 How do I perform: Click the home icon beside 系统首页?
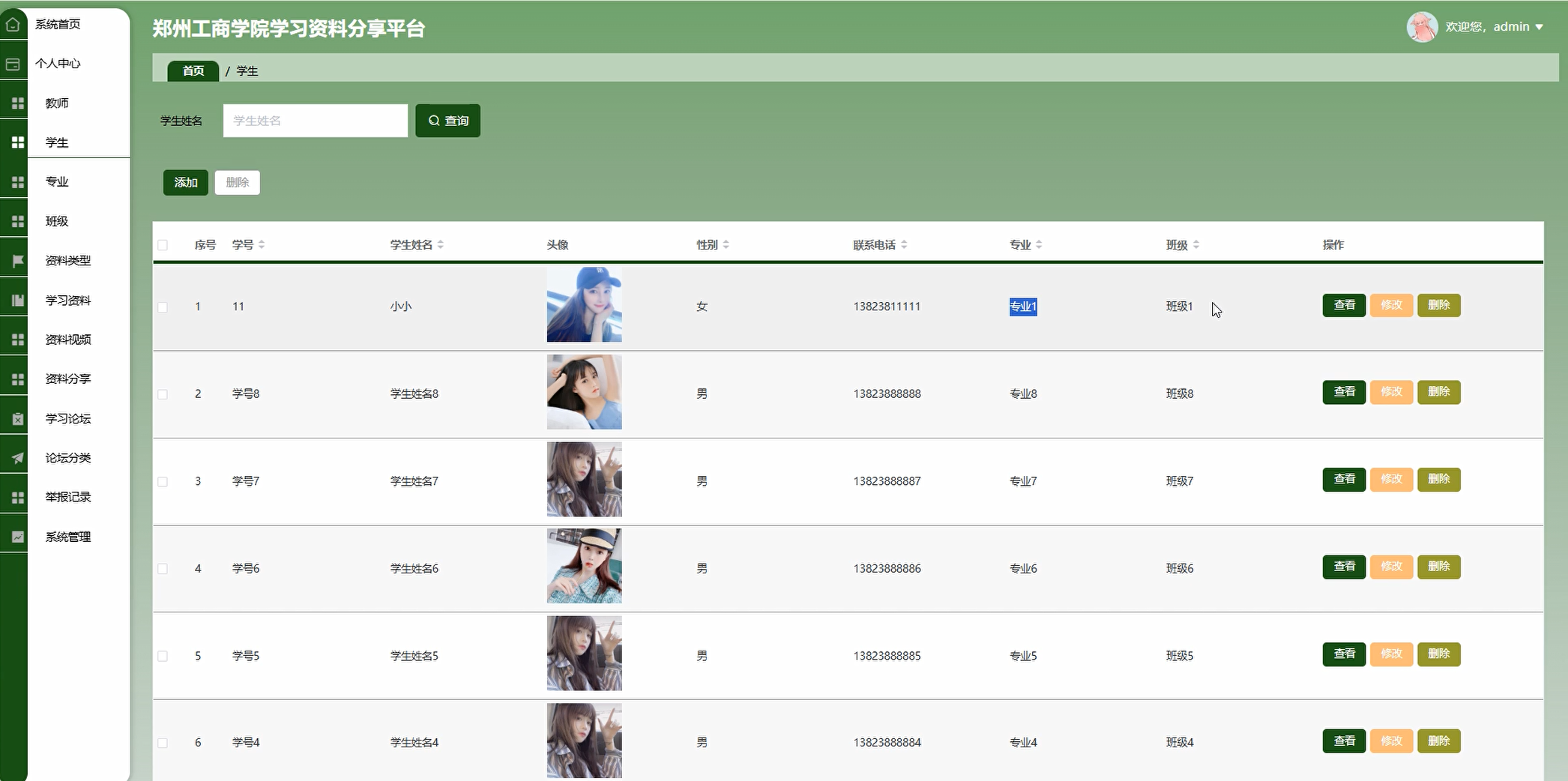click(13, 25)
